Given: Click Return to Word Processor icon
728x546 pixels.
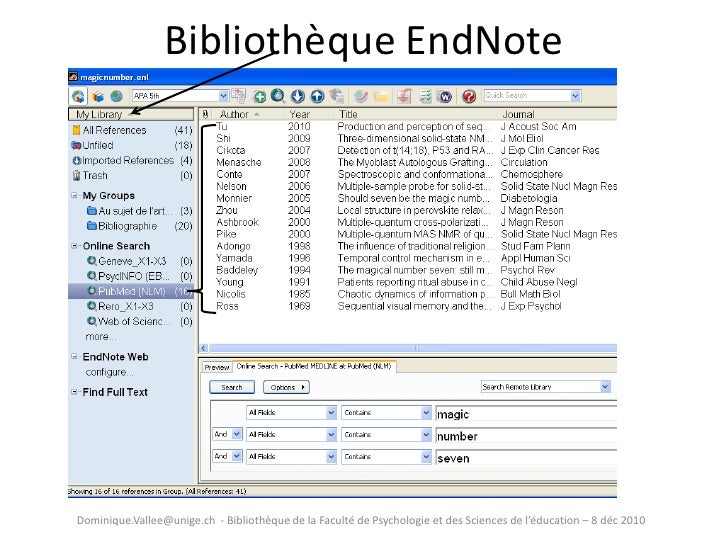Looking at the screenshot, I should coord(445,96).
